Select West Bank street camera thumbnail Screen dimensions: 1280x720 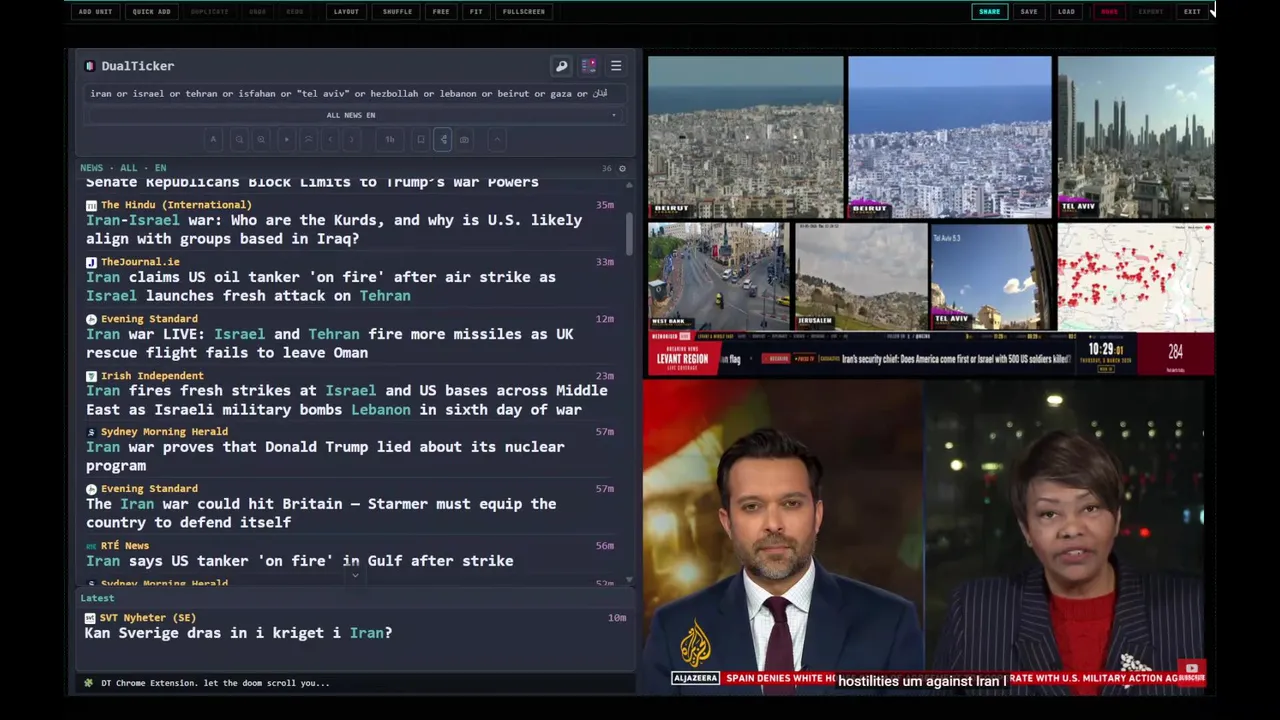717,277
